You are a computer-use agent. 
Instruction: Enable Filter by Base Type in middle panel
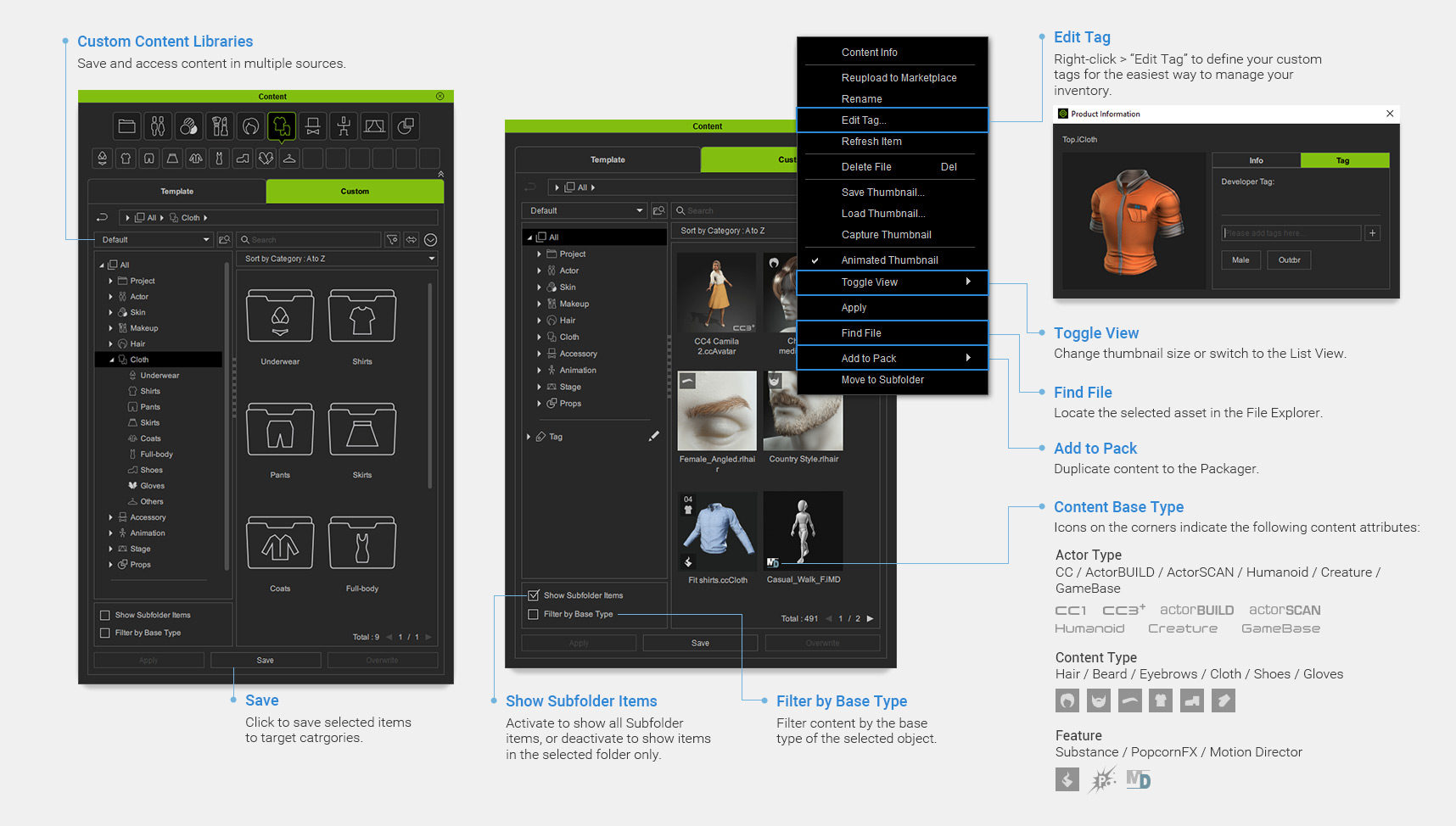pyautogui.click(x=534, y=614)
